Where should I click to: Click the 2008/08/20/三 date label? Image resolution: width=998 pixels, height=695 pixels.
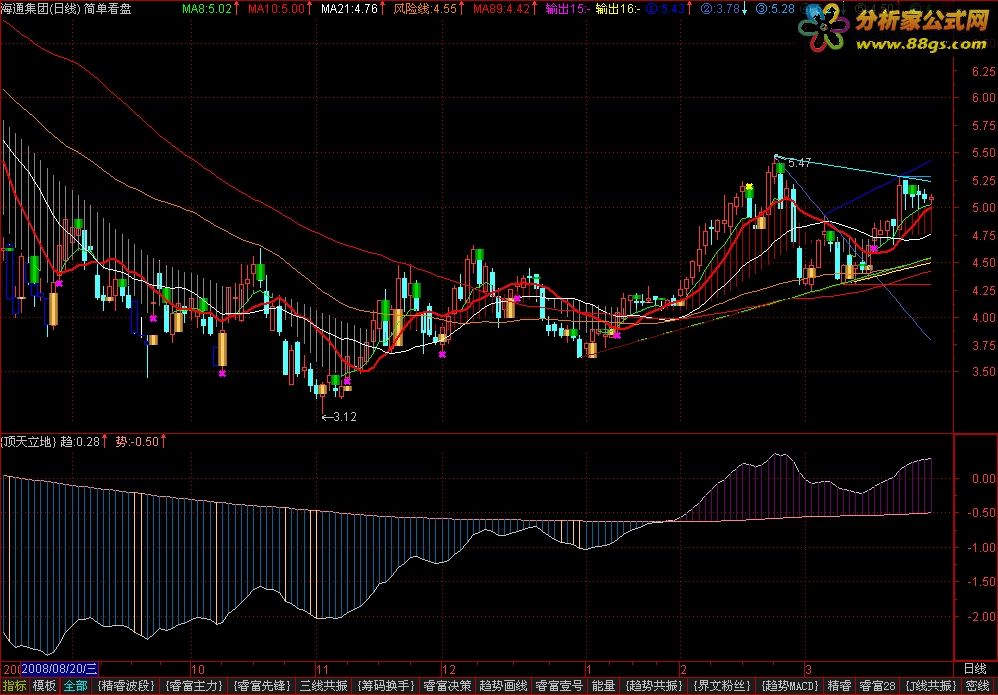point(60,668)
